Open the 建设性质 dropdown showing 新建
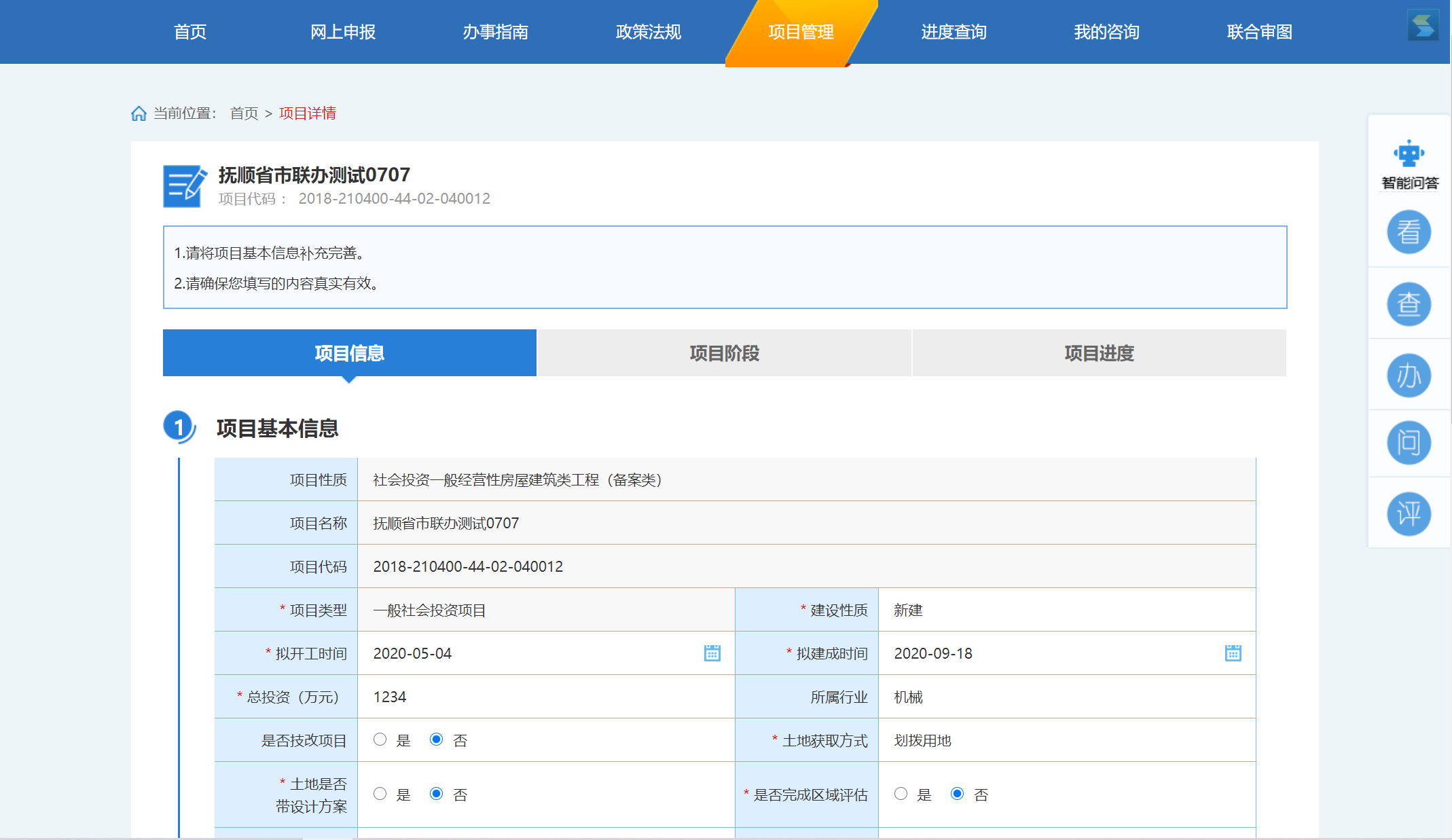The width and height of the screenshot is (1452, 840). (x=1067, y=610)
